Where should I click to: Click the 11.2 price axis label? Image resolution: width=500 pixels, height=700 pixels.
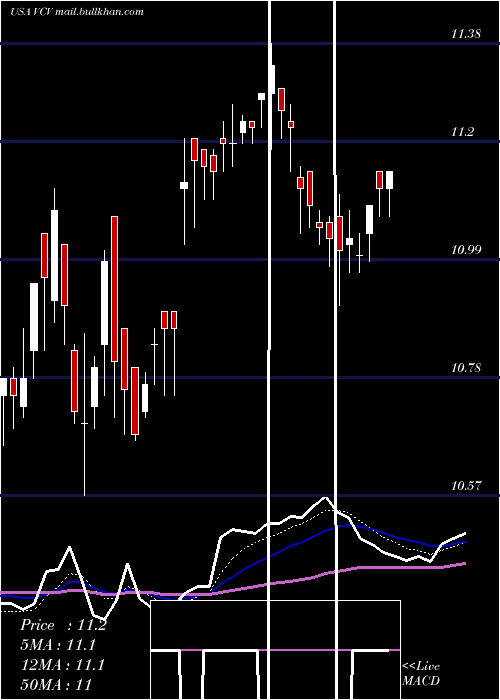pos(462,132)
